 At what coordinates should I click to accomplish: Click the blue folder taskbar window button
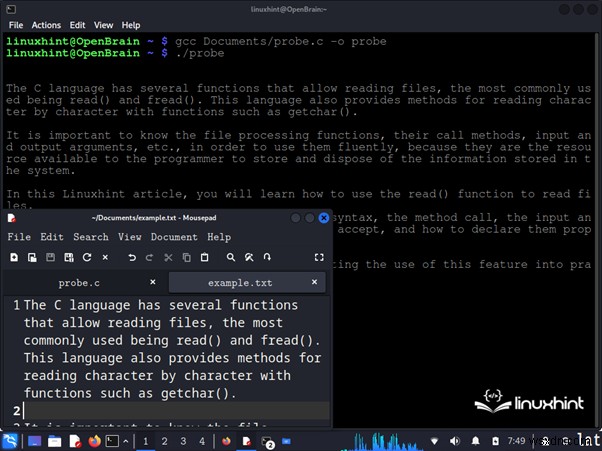click(x=286, y=441)
